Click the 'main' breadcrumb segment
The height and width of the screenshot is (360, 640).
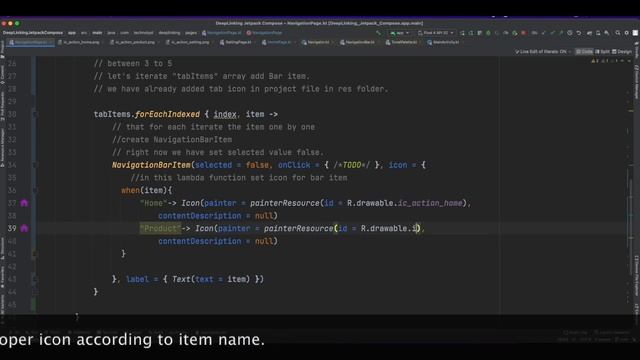[x=97, y=33]
